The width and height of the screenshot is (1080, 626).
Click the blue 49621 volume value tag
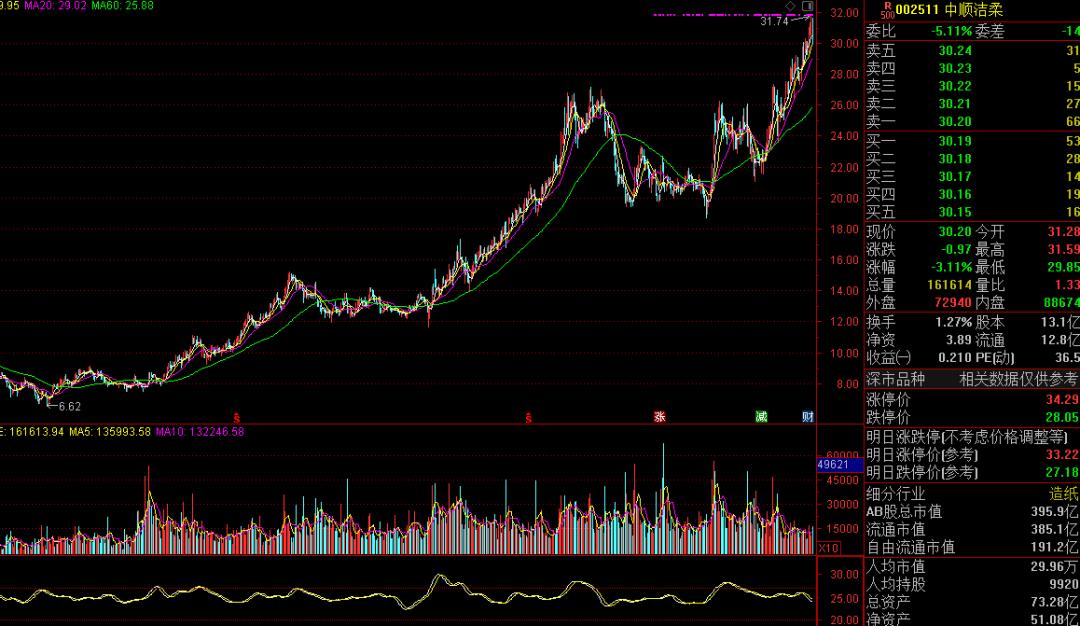(833, 465)
